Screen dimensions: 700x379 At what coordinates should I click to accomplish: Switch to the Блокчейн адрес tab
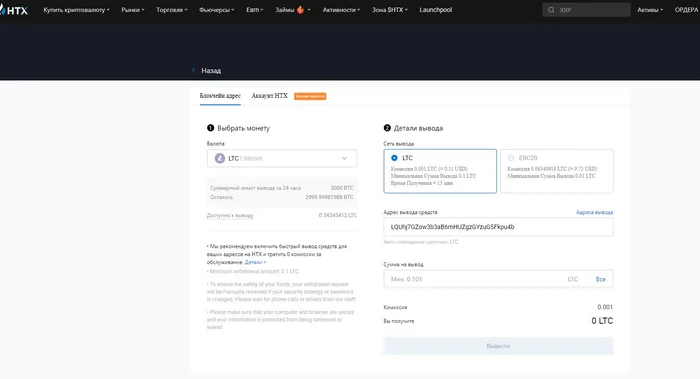(x=220, y=96)
